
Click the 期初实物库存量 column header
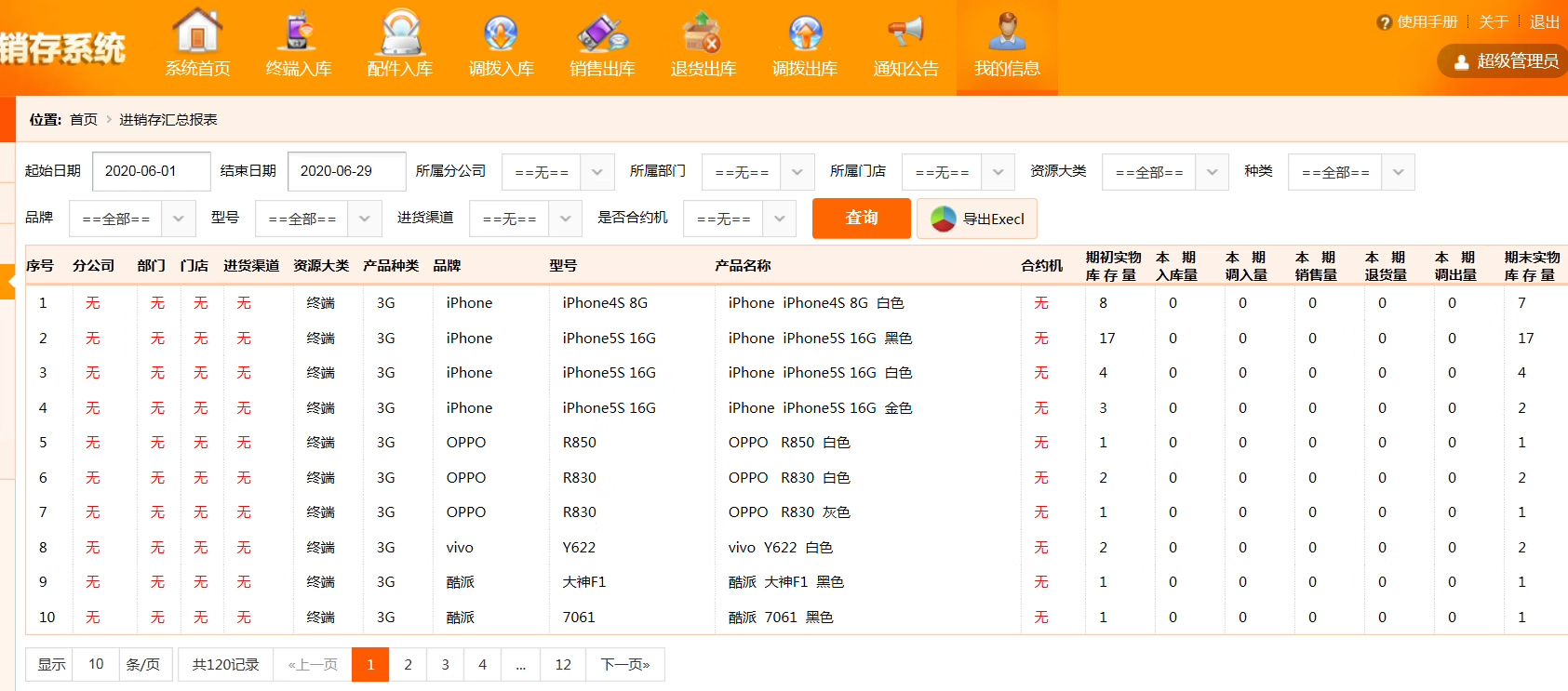(1113, 266)
